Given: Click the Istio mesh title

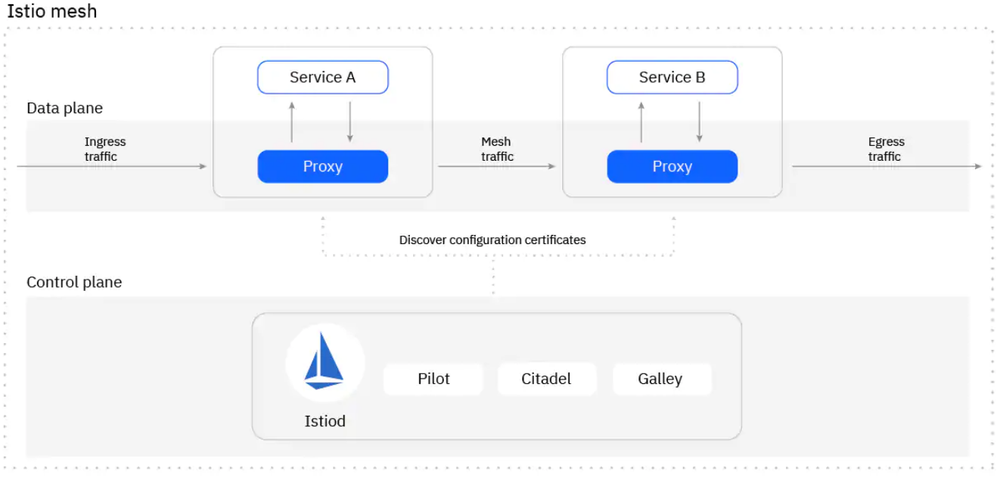Looking at the screenshot, I should tap(52, 11).
